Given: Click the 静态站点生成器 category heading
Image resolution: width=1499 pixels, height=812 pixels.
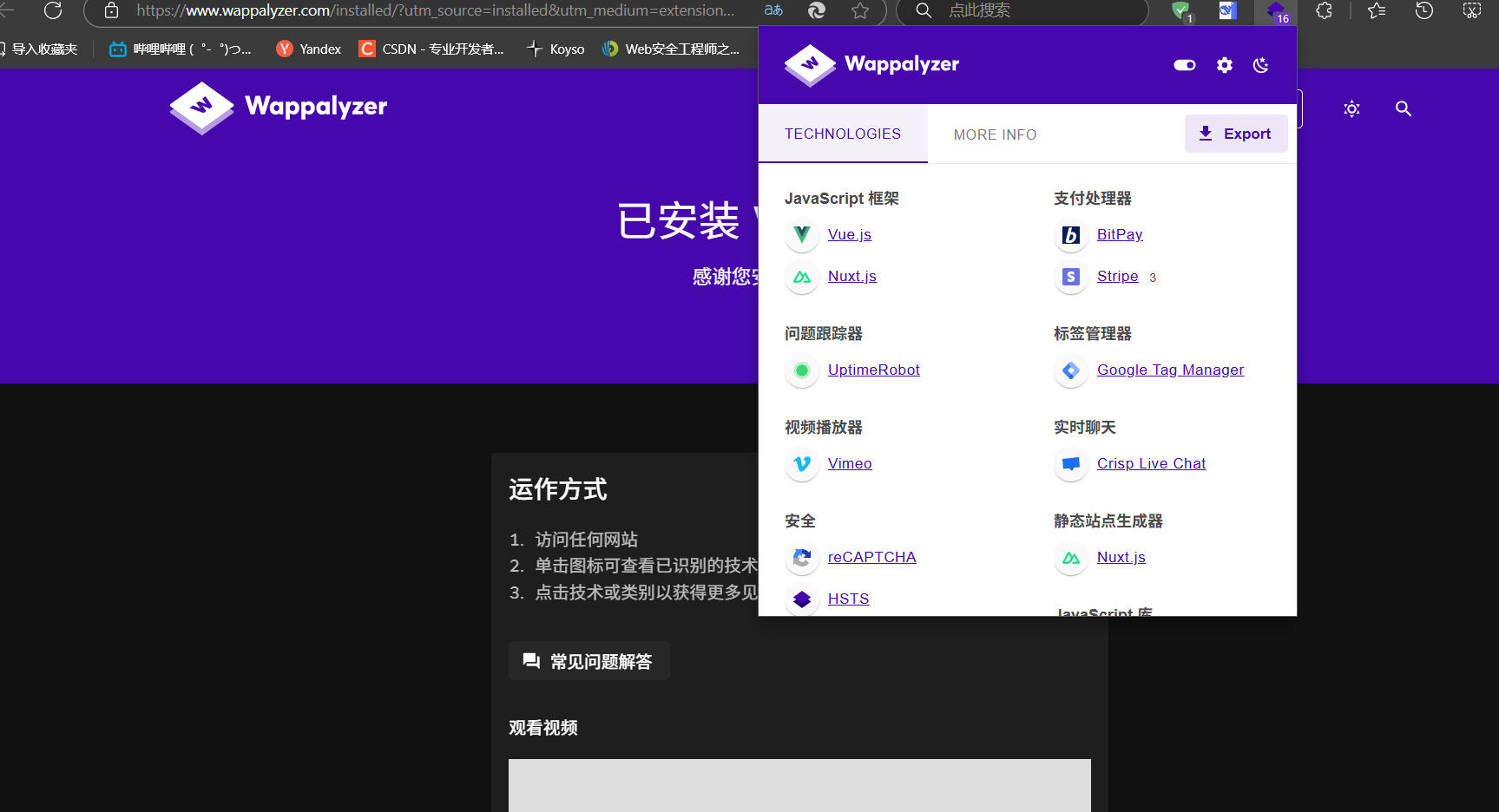Looking at the screenshot, I should pyautogui.click(x=1108, y=521).
